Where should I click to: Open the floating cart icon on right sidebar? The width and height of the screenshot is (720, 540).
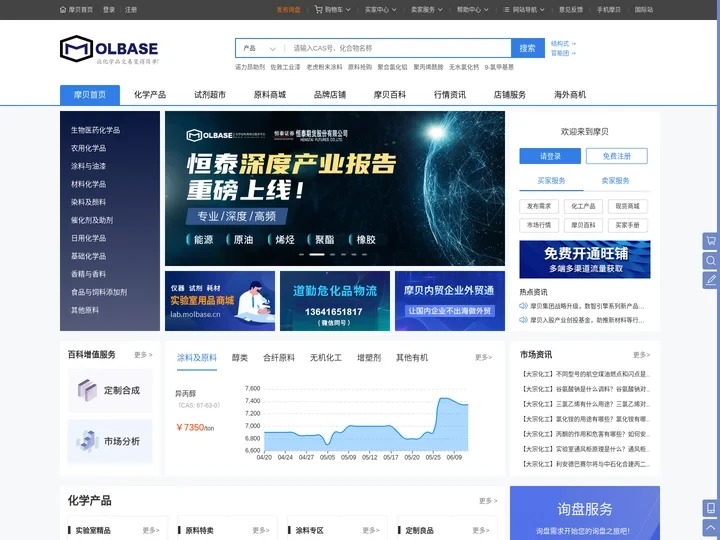pos(711,241)
